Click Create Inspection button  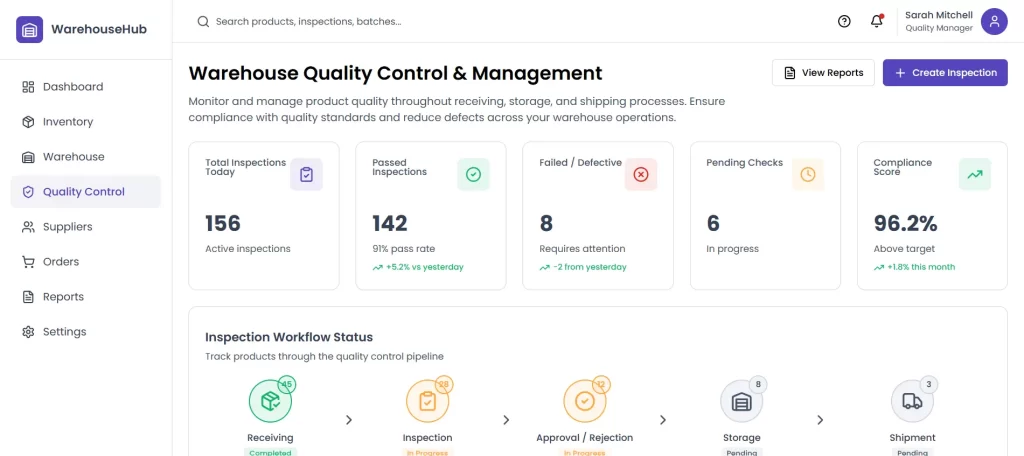tap(945, 73)
